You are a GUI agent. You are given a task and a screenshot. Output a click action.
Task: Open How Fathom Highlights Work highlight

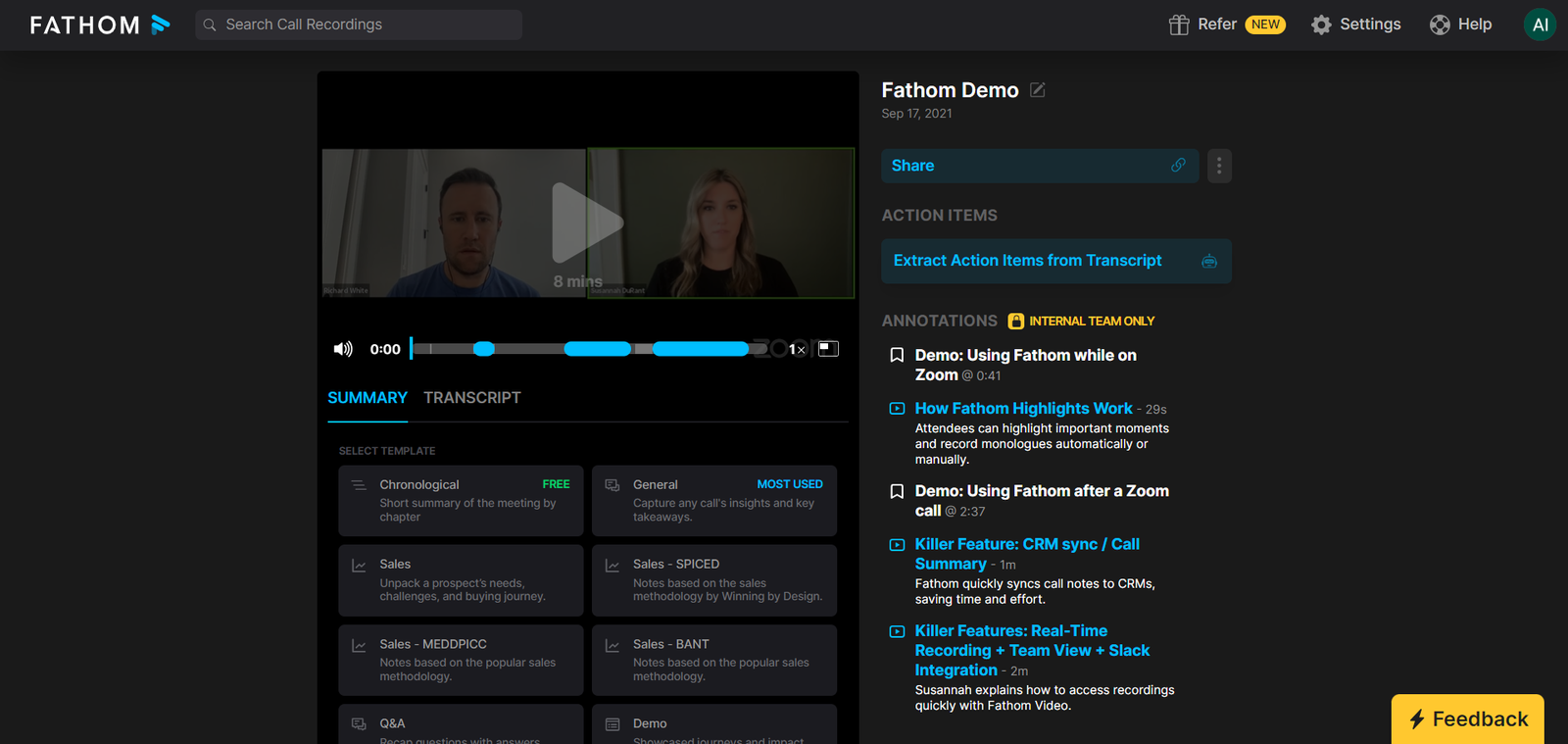(1023, 409)
